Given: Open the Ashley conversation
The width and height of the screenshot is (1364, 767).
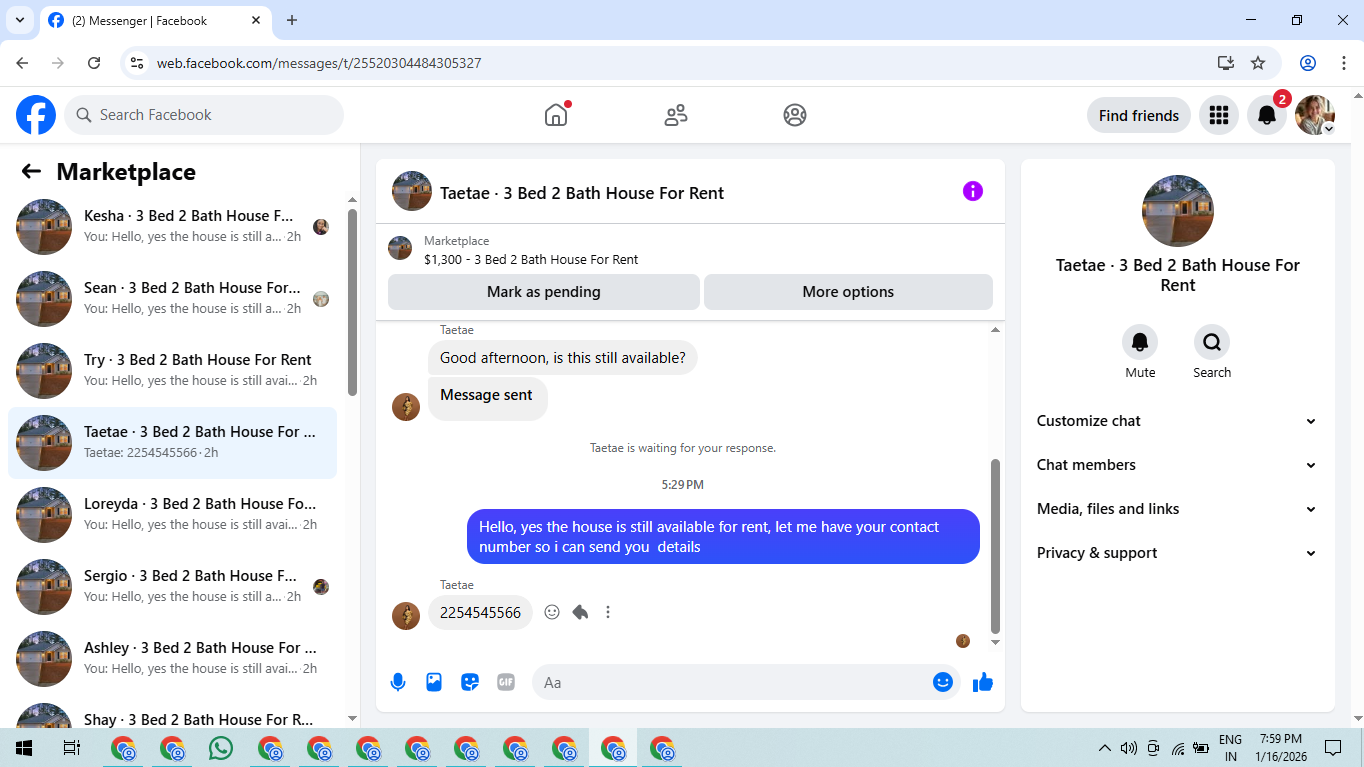Looking at the screenshot, I should (172, 659).
